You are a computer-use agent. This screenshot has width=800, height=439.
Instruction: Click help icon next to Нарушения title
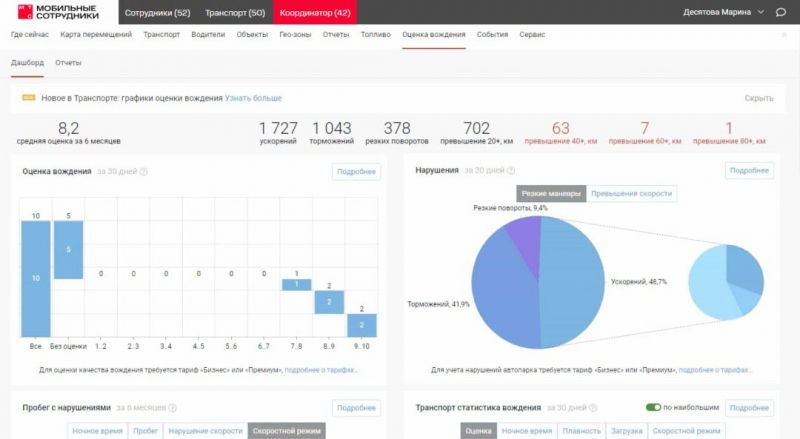(x=507, y=171)
